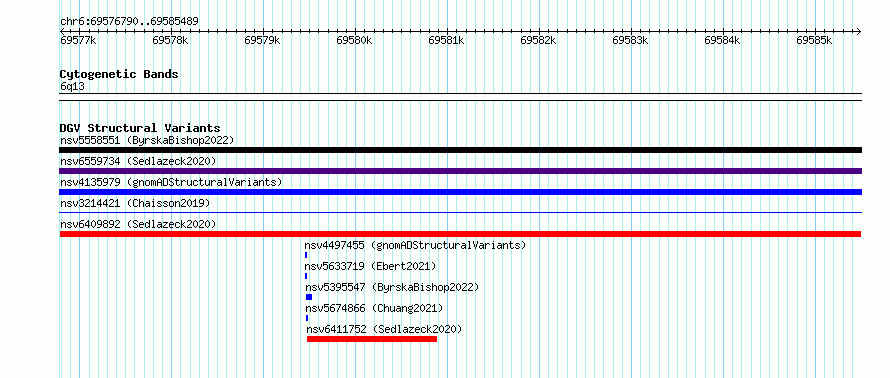Click the small blue nsv5633719 marker

306,276
